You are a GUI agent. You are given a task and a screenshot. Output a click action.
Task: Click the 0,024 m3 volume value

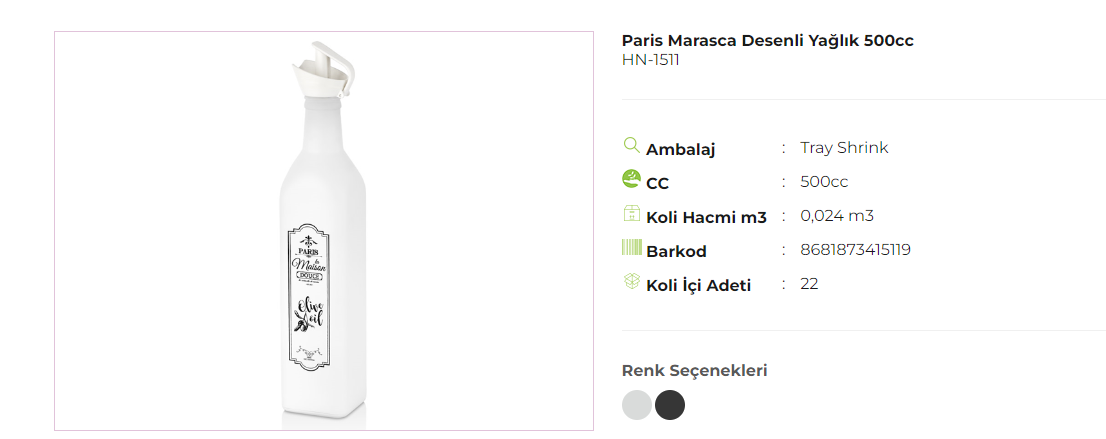click(837, 216)
